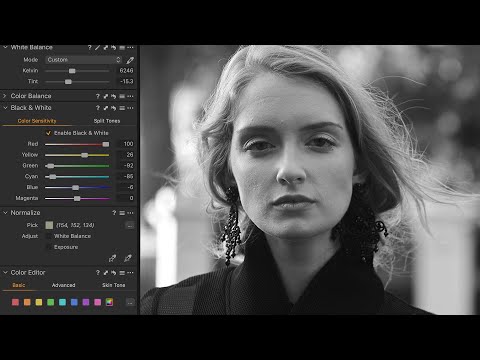Expand the Color Balance panel
480x360 pixels.
(5, 96)
